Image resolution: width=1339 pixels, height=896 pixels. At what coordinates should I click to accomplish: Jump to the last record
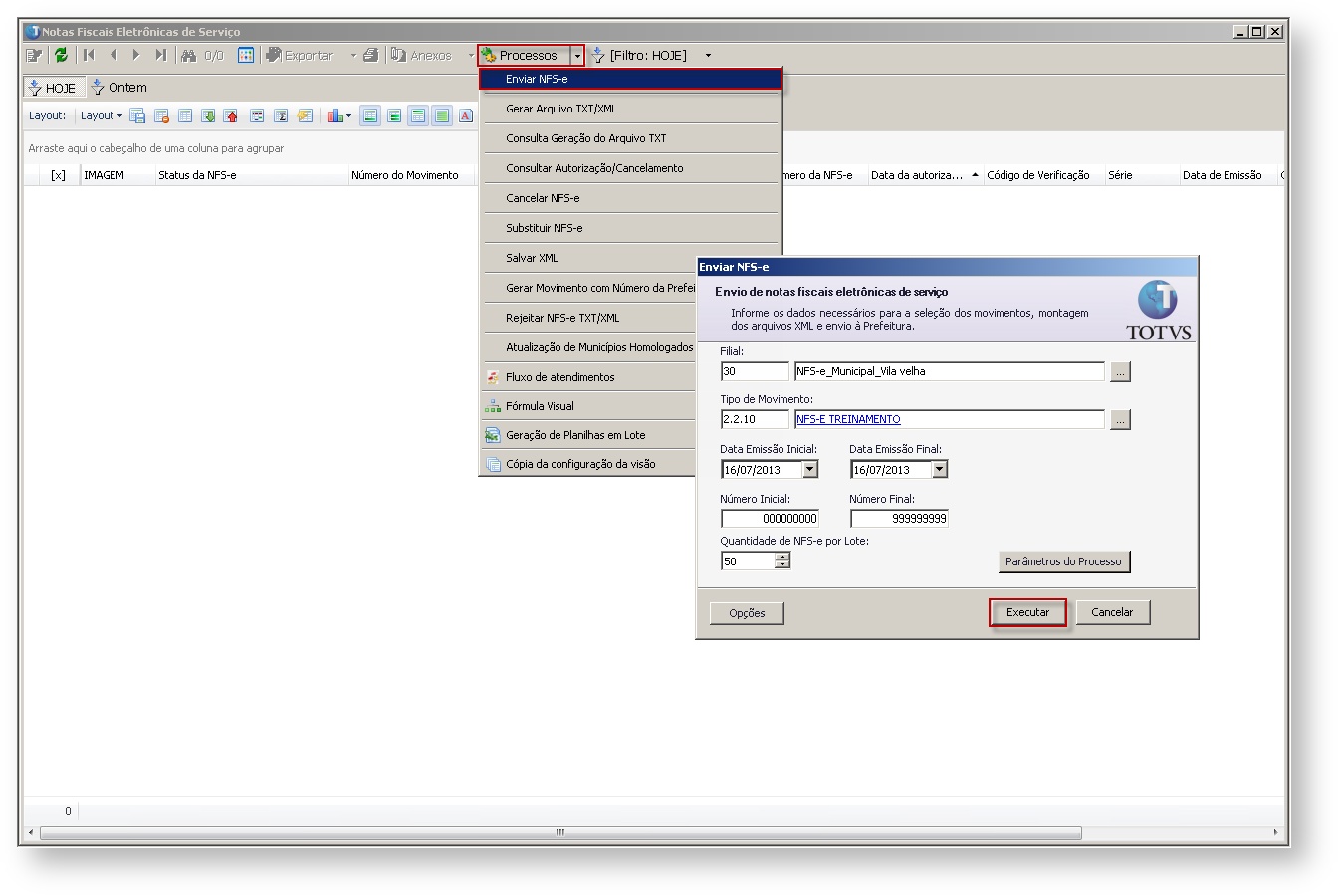[160, 56]
